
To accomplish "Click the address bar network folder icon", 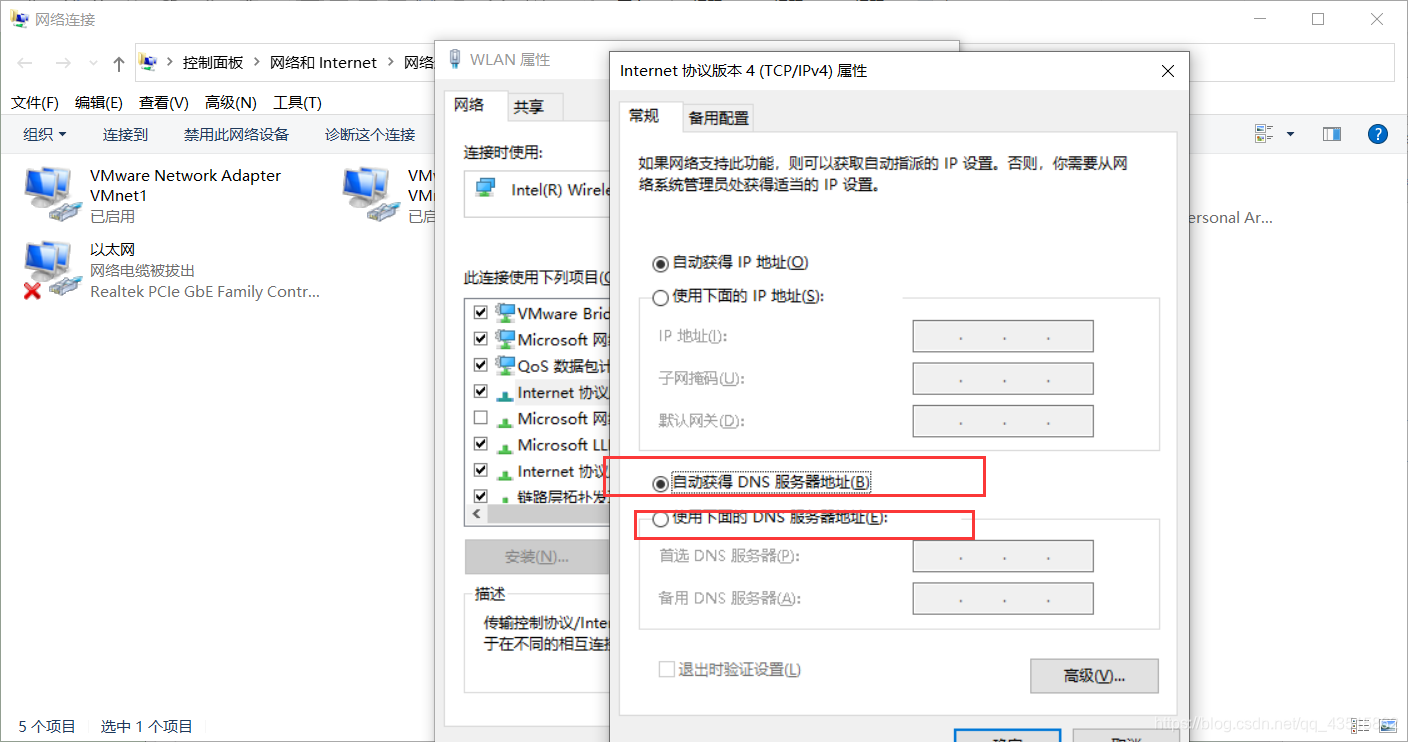I will click(x=148, y=62).
